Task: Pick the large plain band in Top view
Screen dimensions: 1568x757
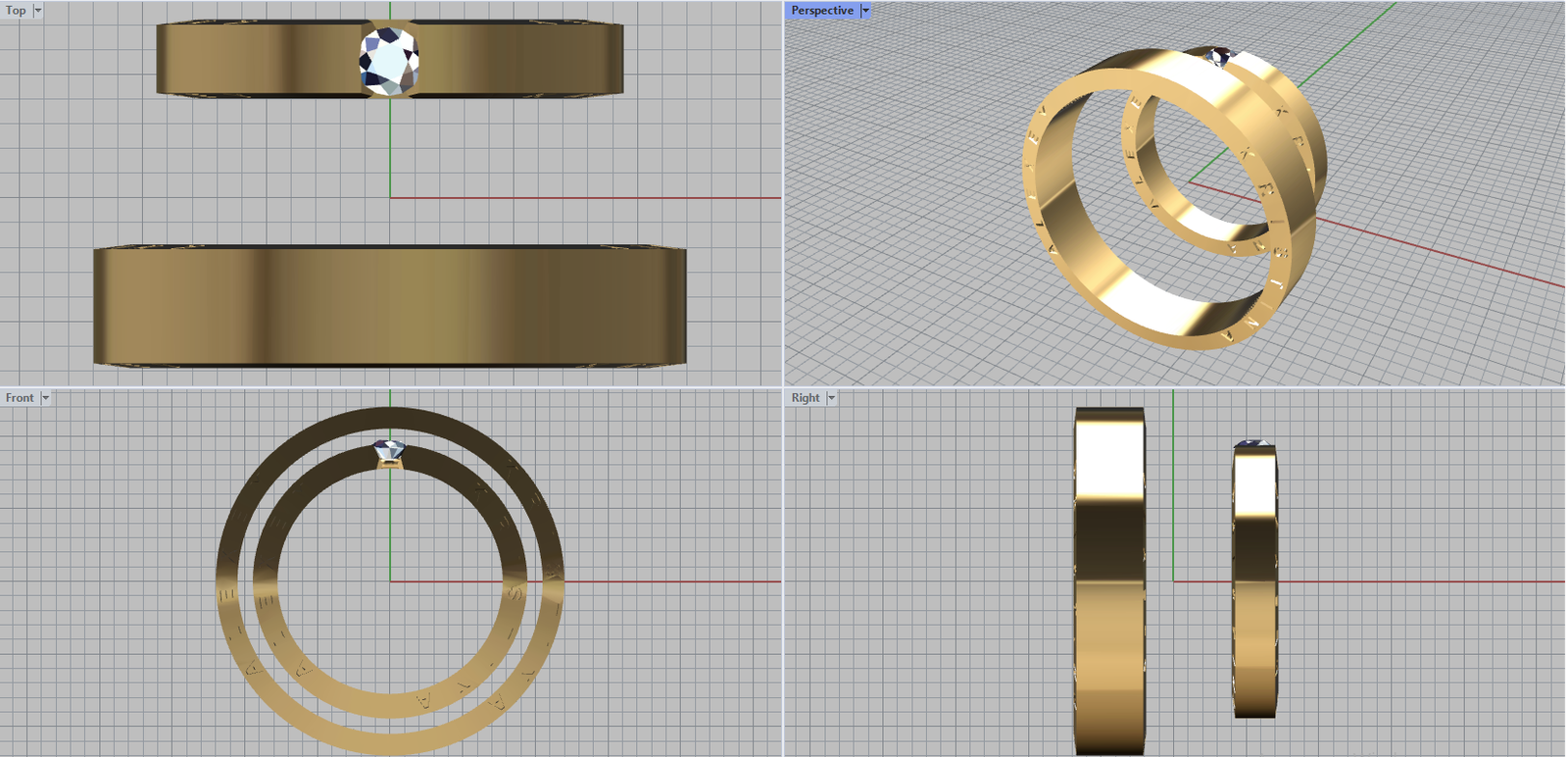Action: click(390, 306)
